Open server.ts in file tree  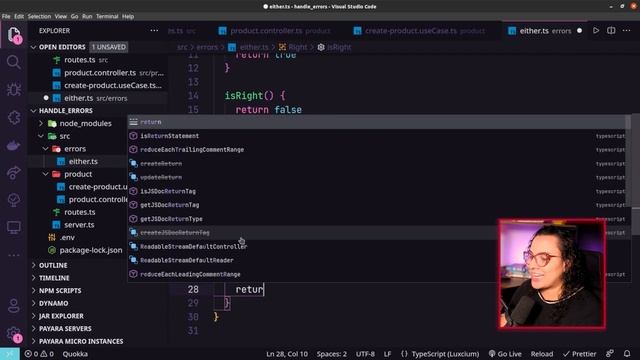79,225
